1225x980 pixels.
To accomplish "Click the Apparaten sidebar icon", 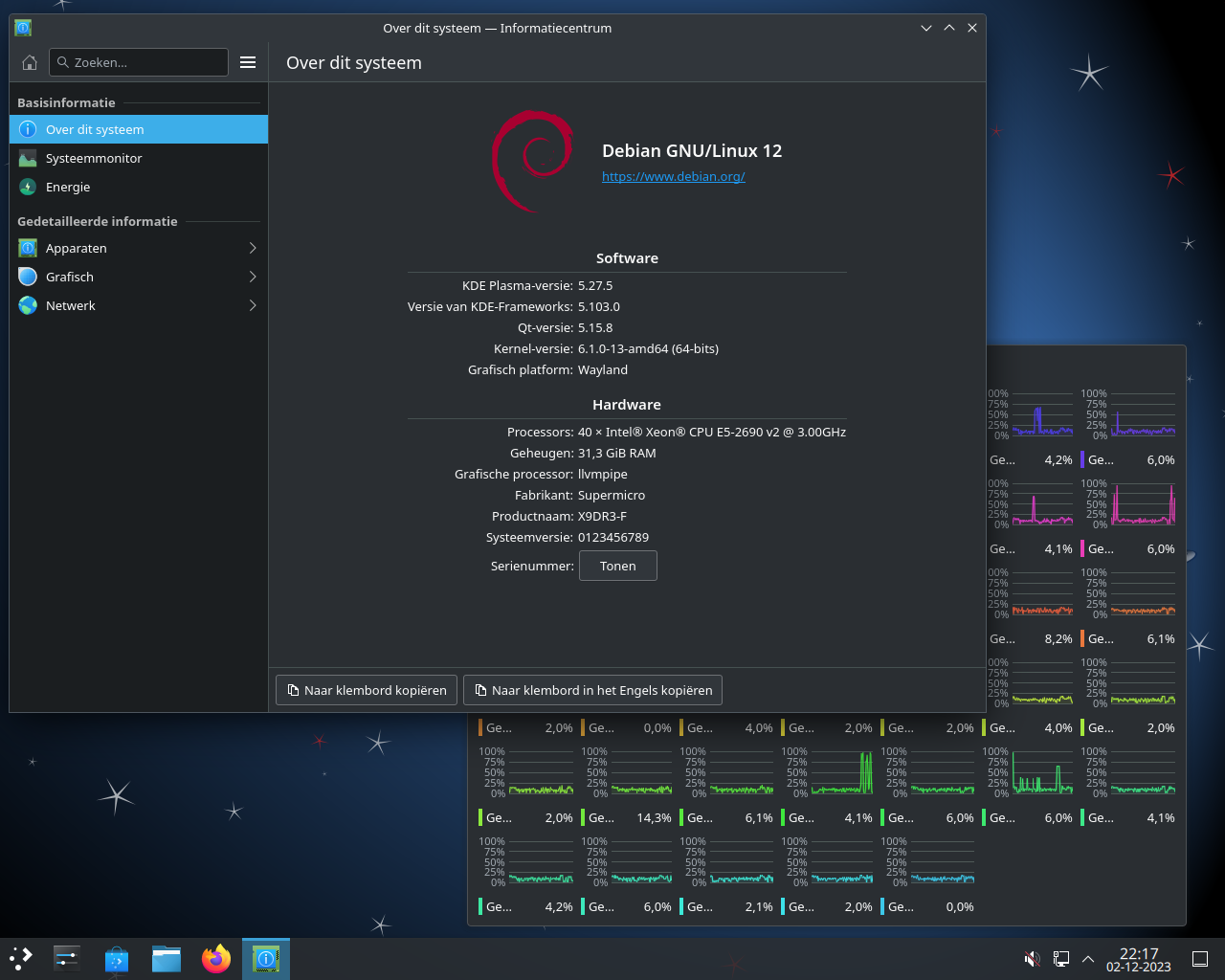I will tap(28, 248).
